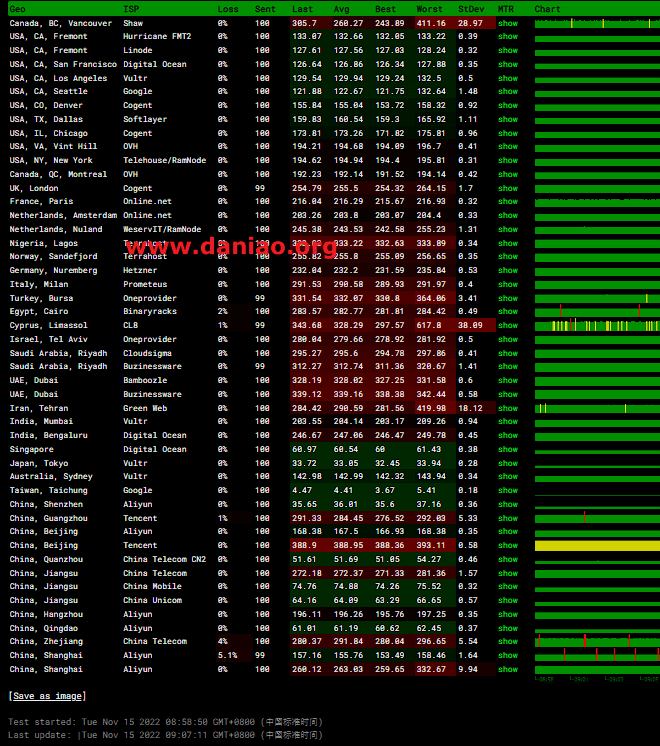Viewport: 660px width, 746px height.
Task: Select last value 4.47 for Taichung
Action: pos(302,490)
